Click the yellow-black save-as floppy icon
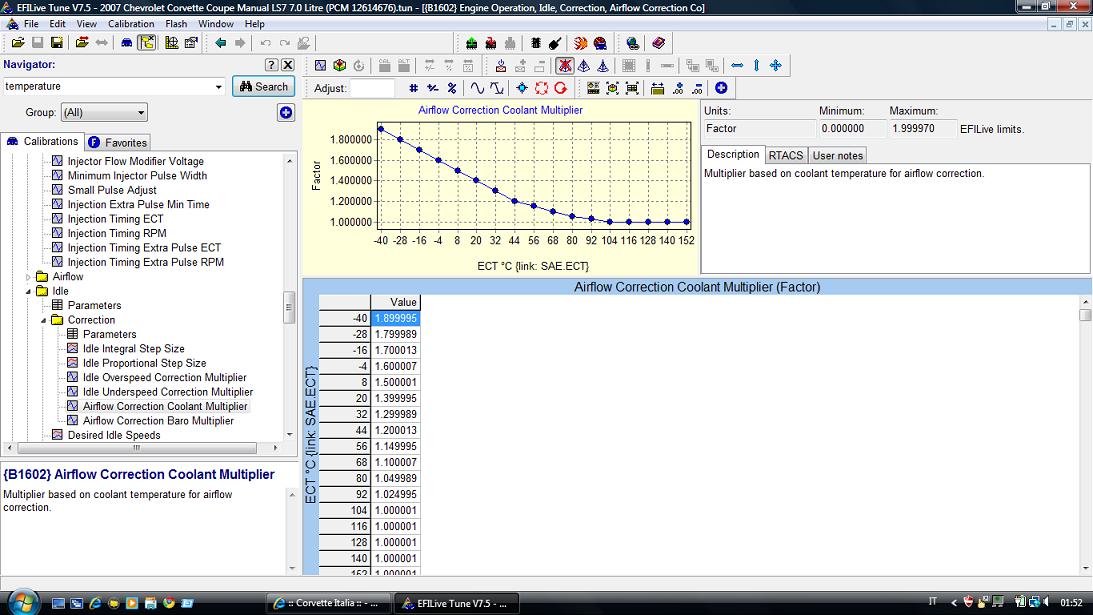The width and height of the screenshot is (1093, 615). 57,43
